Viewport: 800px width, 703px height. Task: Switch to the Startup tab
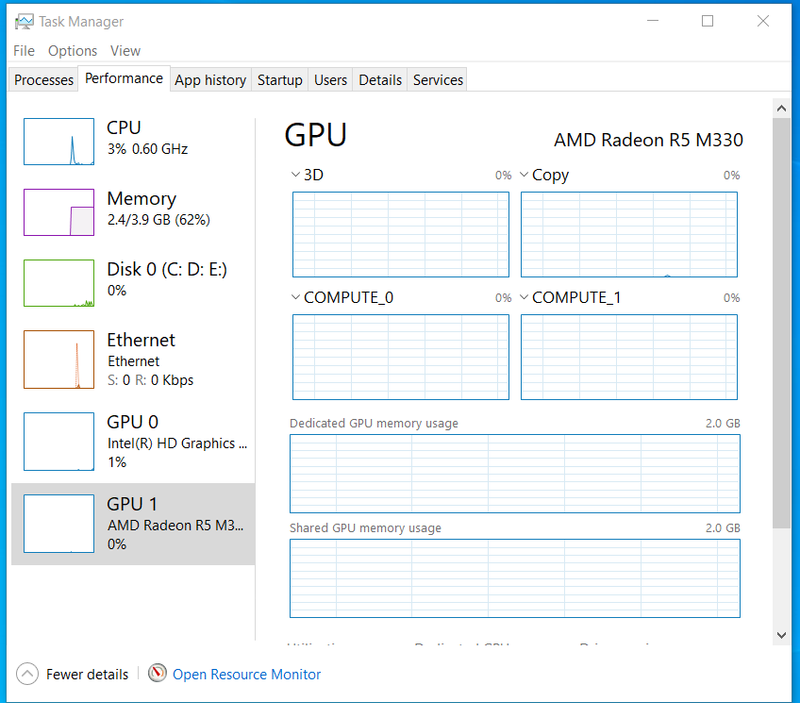pos(280,80)
